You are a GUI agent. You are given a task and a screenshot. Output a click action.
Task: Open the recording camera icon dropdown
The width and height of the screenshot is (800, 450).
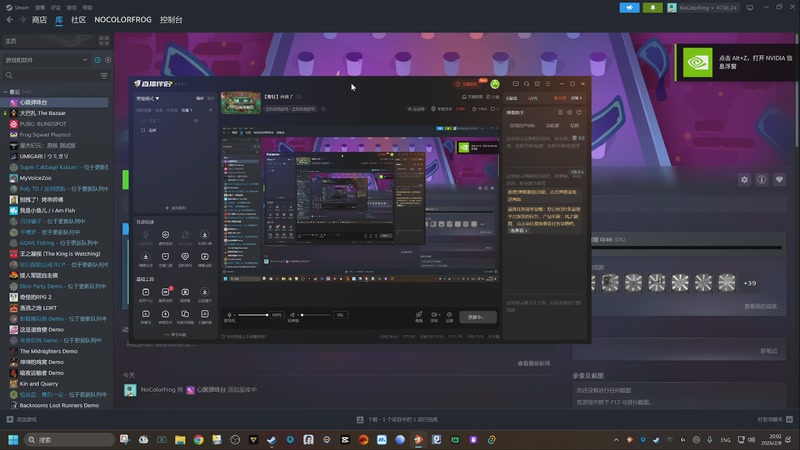[434, 316]
